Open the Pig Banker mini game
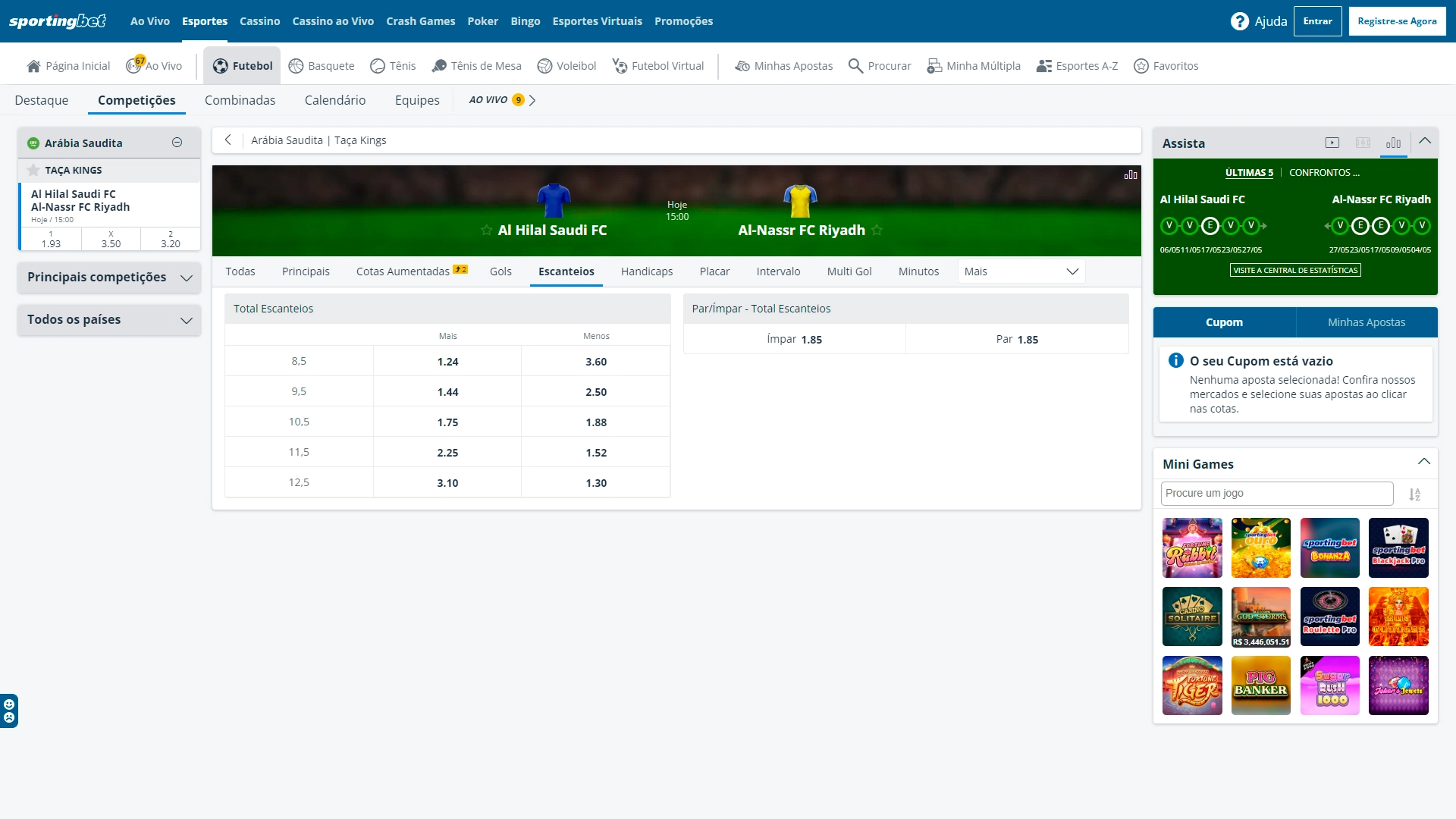Viewport: 1456px width, 819px height. point(1260,686)
